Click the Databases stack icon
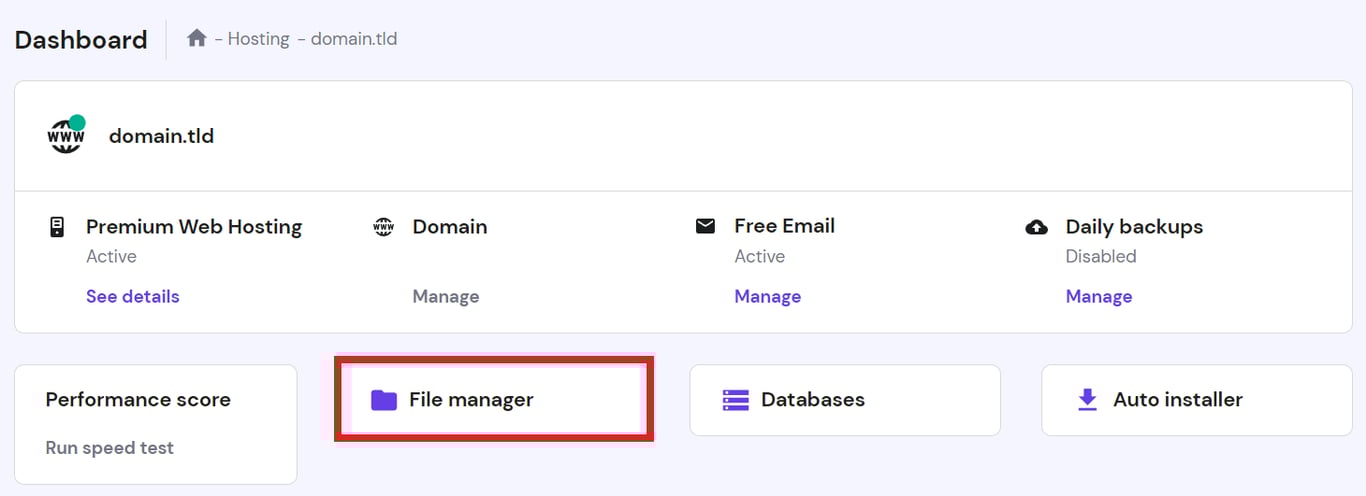The height and width of the screenshot is (496, 1366). point(736,400)
